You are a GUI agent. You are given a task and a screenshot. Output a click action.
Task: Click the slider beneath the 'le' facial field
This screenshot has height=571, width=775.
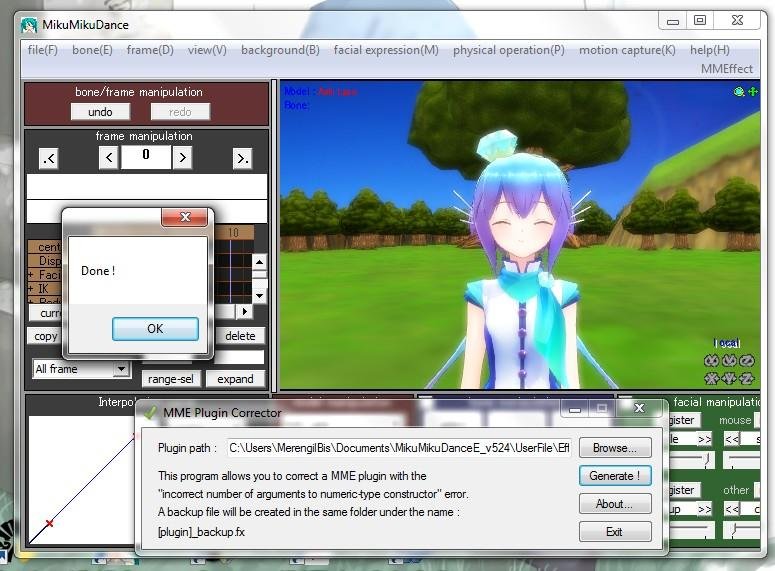point(692,460)
